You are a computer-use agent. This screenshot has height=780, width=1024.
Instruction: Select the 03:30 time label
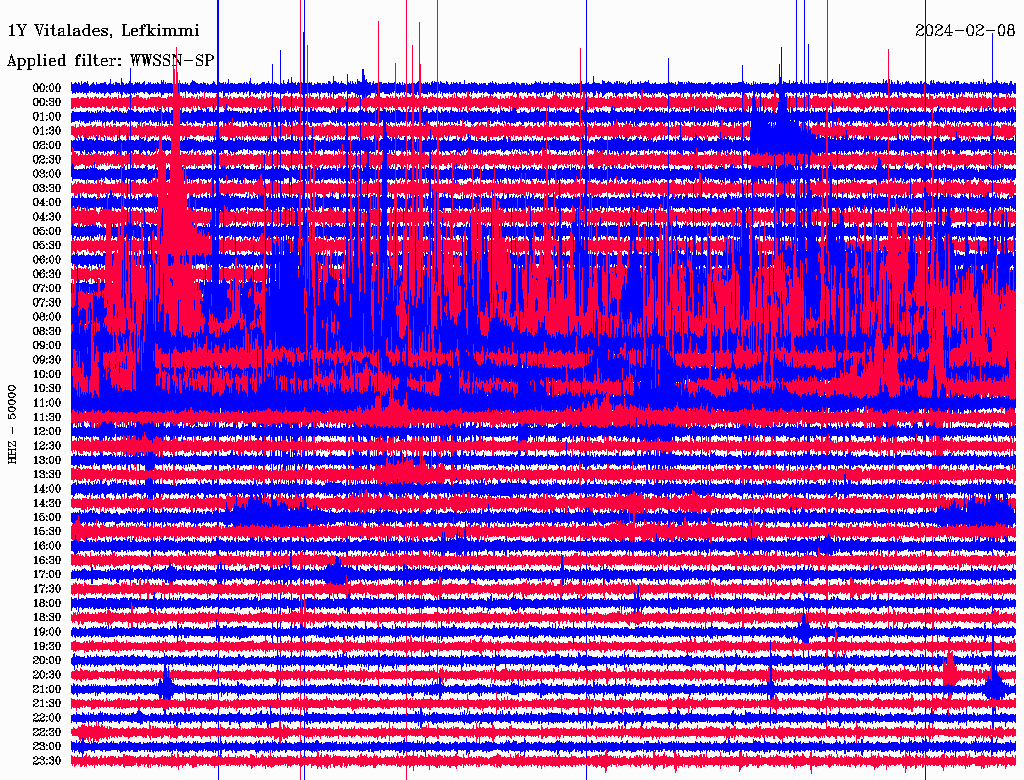pos(47,188)
